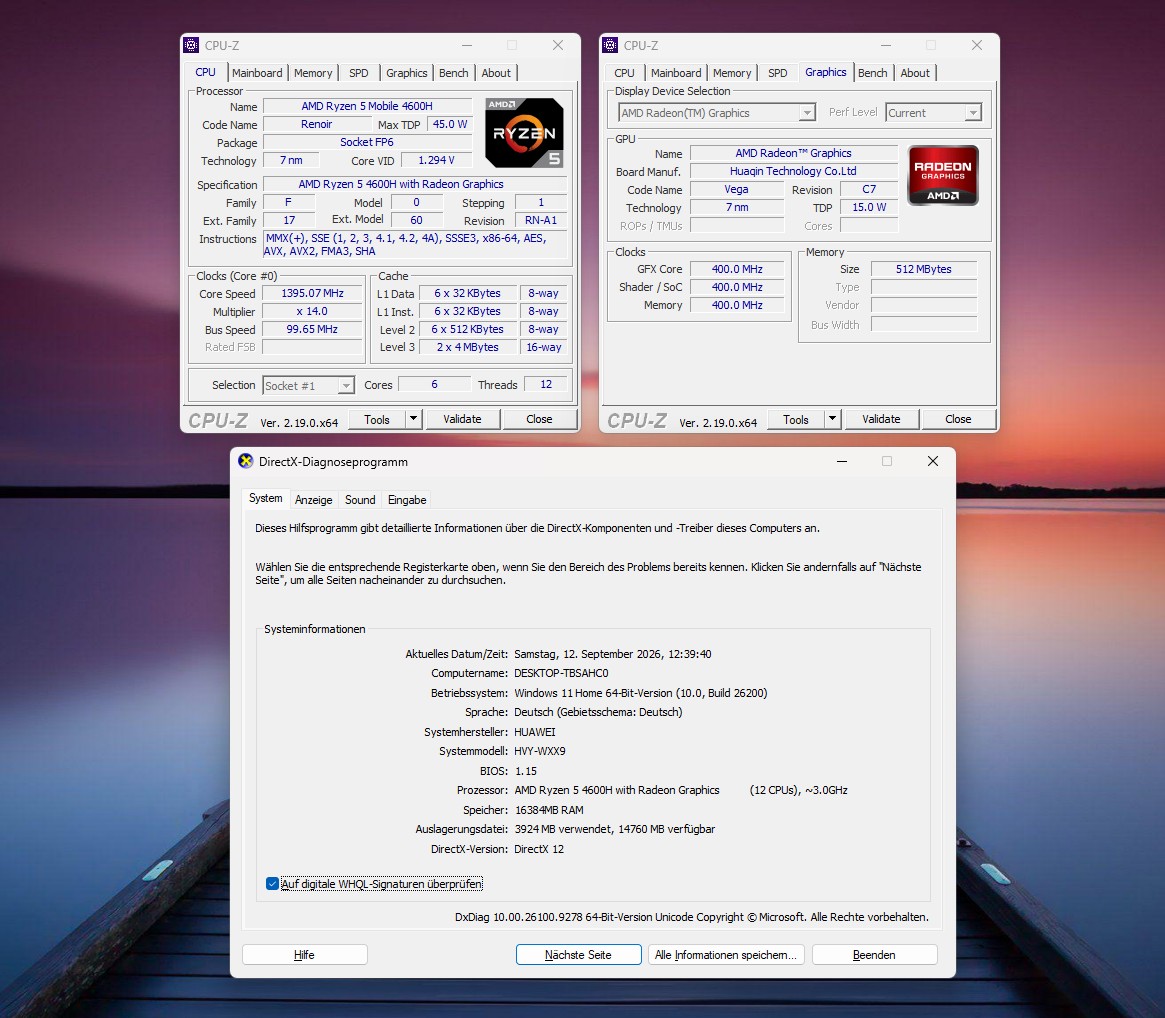Click the GPU memory Size 512 MBytes field
The width and height of the screenshot is (1165, 1018).
pyautogui.click(x=924, y=269)
